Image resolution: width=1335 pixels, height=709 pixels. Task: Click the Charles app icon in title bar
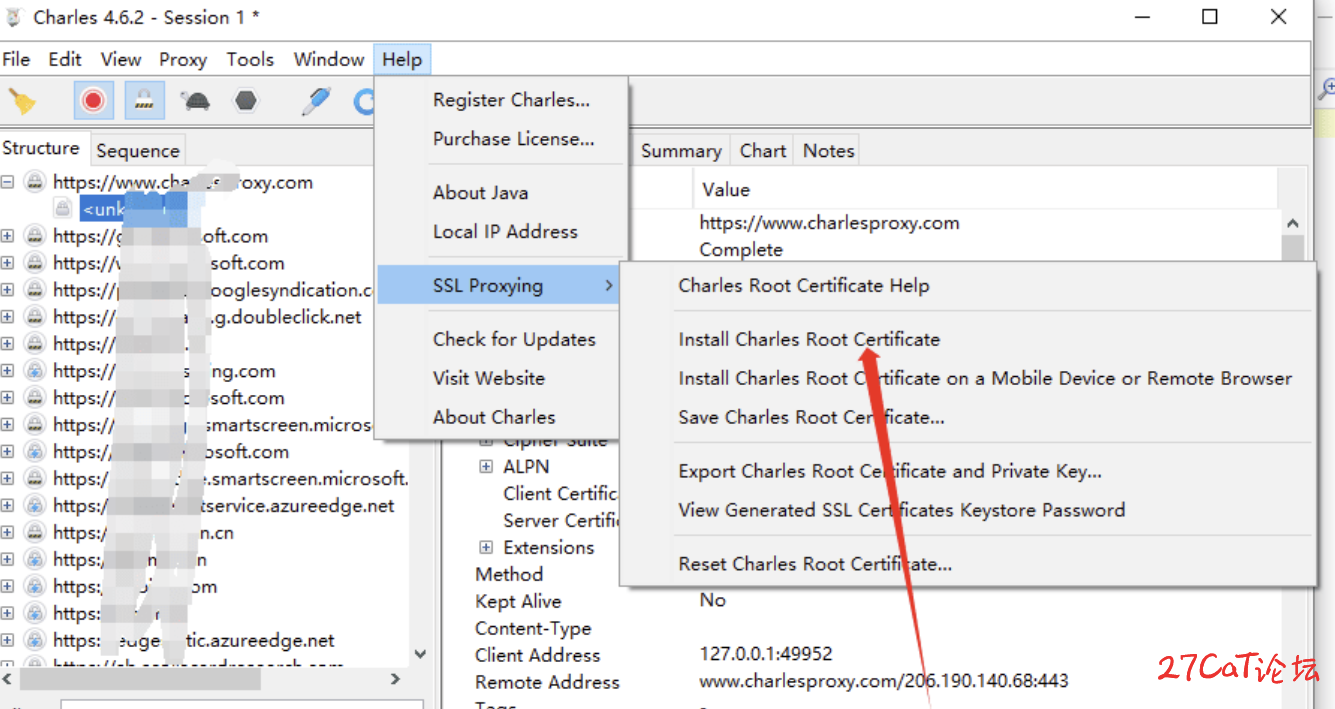(x=14, y=17)
